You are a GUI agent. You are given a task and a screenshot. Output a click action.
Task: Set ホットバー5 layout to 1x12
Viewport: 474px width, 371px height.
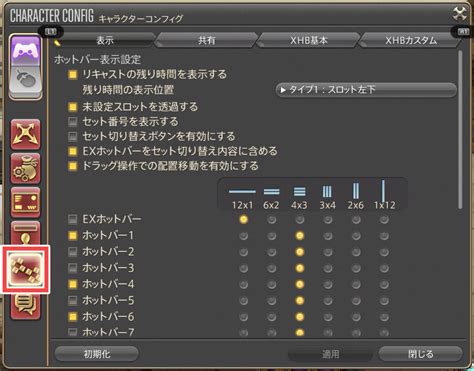384,300
